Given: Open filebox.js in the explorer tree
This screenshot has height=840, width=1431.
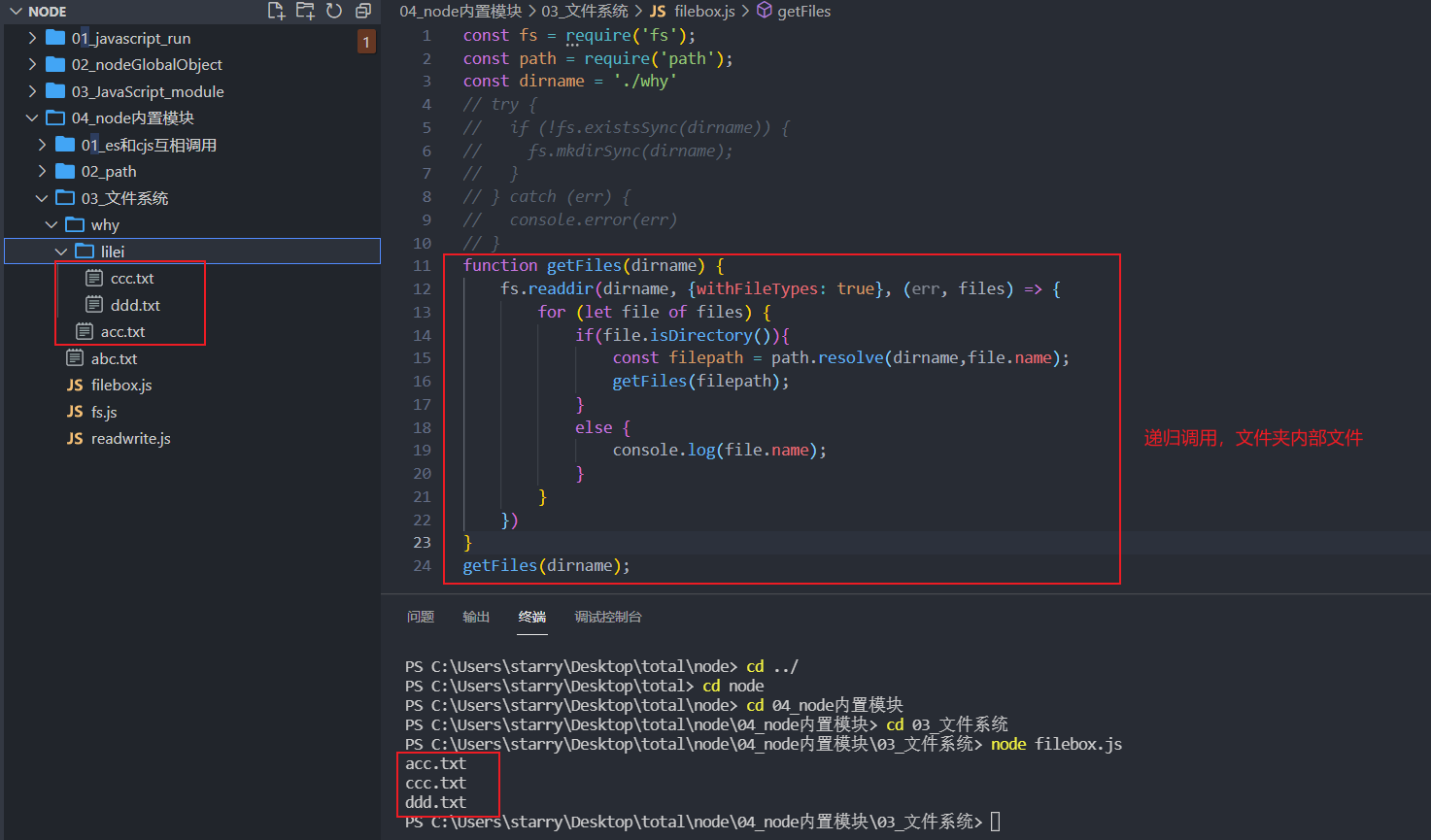Looking at the screenshot, I should coord(121,386).
